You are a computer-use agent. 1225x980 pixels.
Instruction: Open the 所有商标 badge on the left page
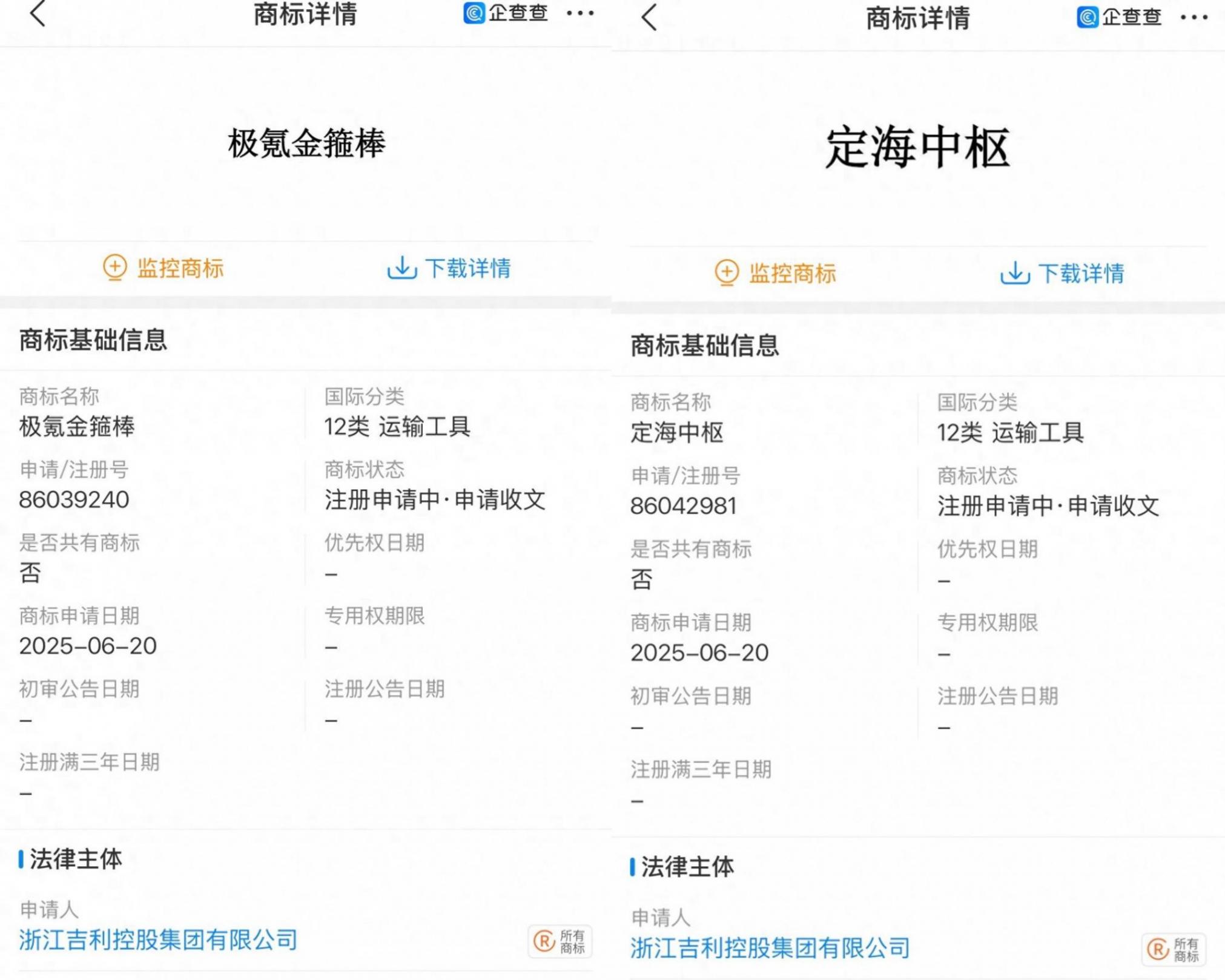coord(560,941)
